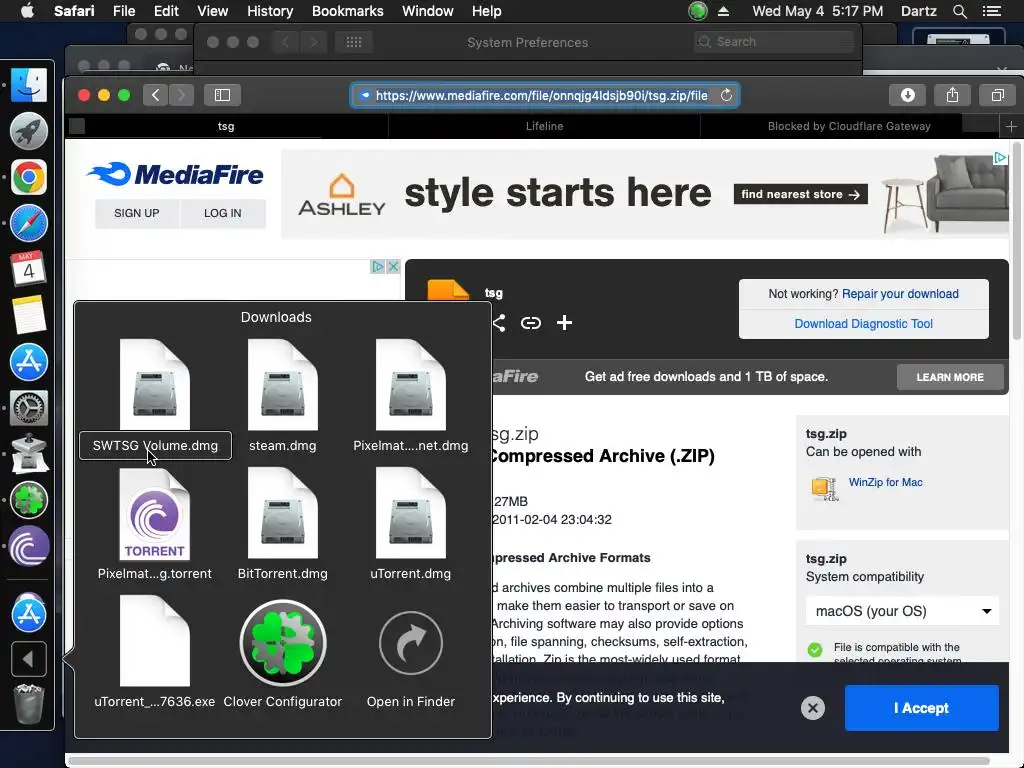The height and width of the screenshot is (768, 1024).
Task: Copy link icon for tsg file
Action: coord(530,323)
